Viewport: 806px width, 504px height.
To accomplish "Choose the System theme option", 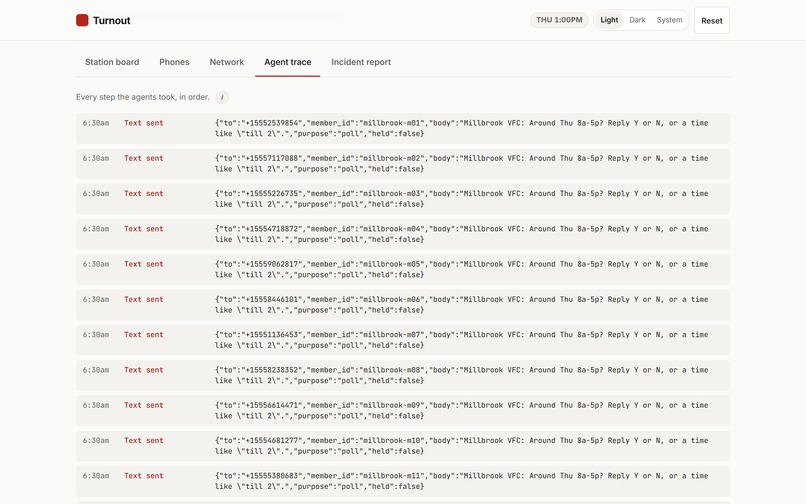I will [x=669, y=20].
